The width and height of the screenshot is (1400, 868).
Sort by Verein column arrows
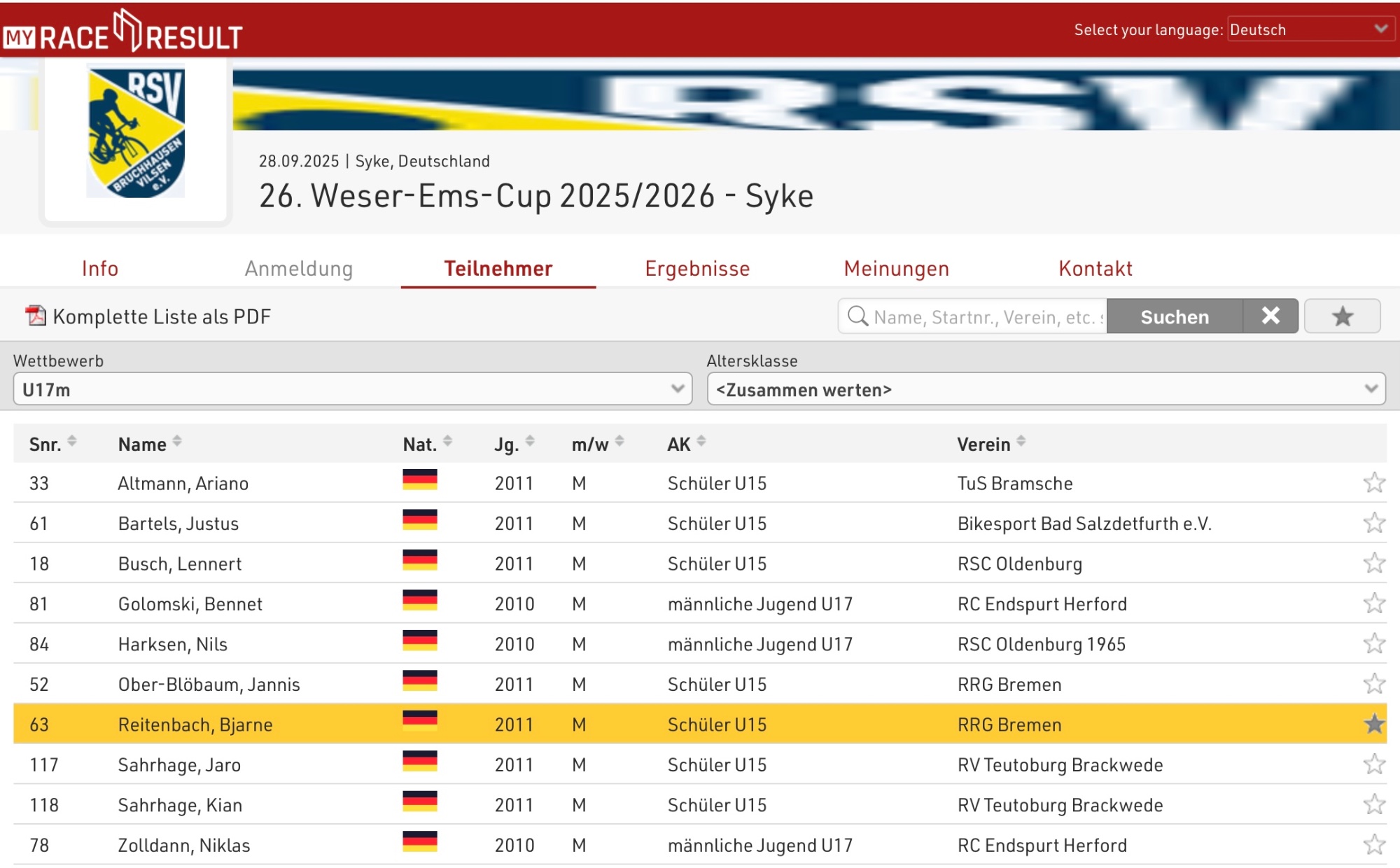pos(1021,442)
